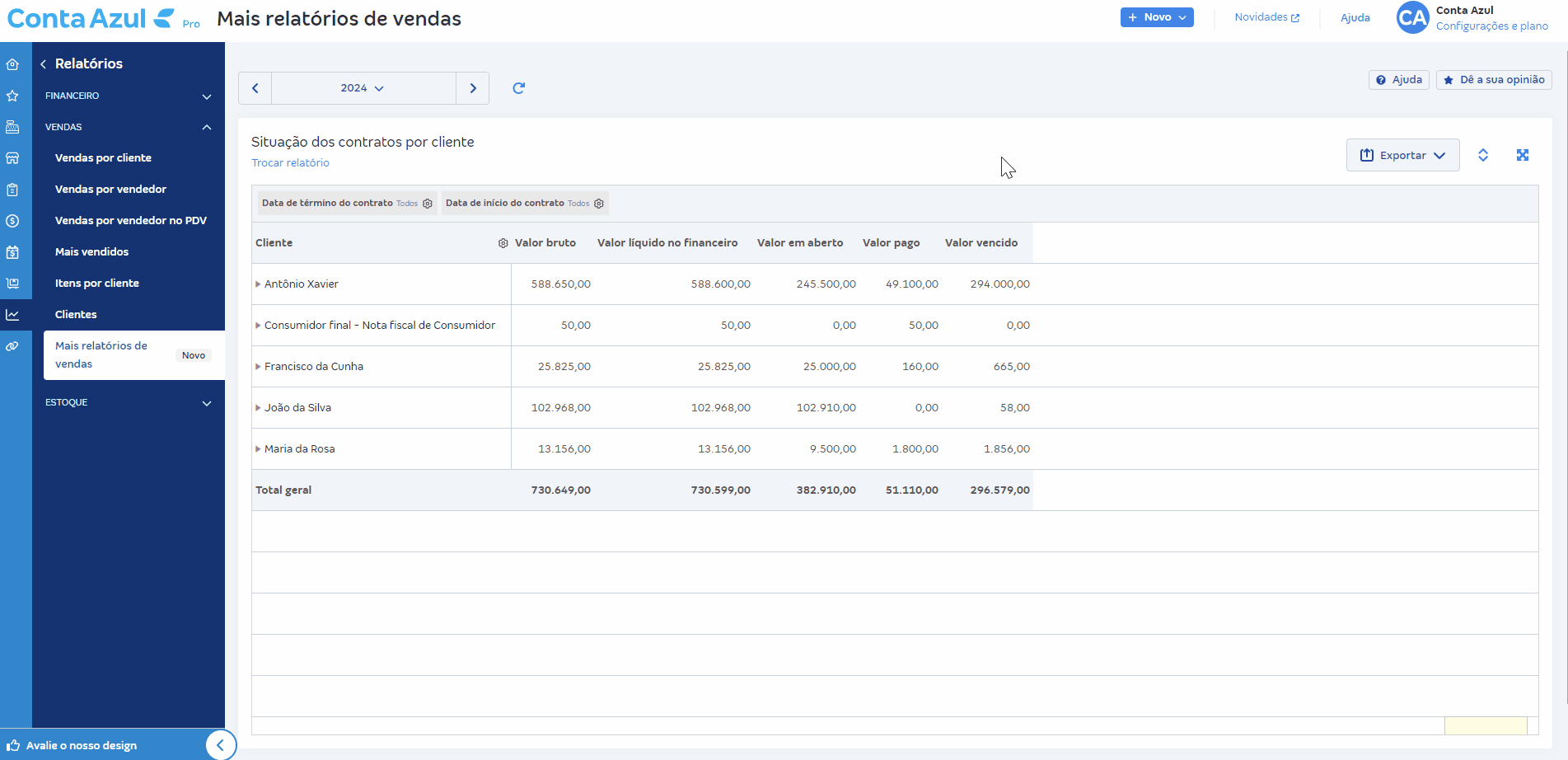The image size is (1568, 760).
Task: Click Valor pago column header
Action: point(891,243)
